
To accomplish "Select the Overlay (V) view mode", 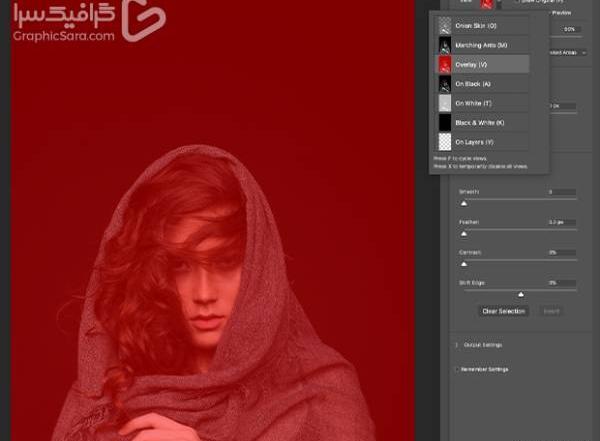I will (483, 64).
